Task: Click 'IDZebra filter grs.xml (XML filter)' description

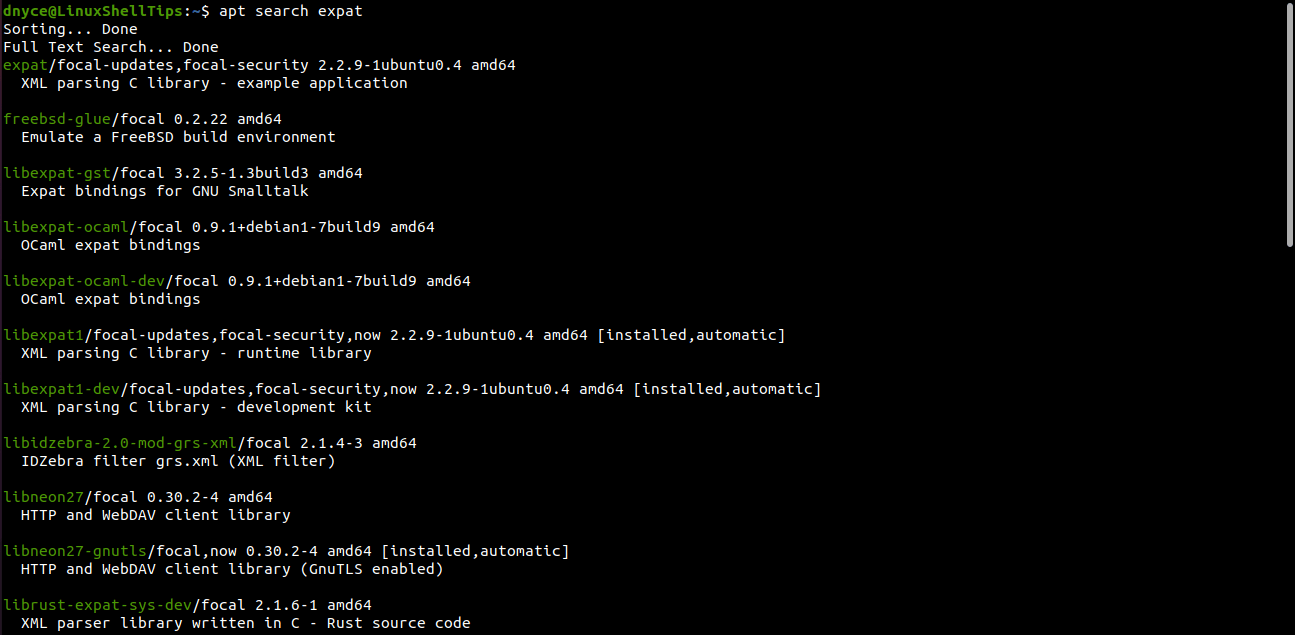Action: 178,461
